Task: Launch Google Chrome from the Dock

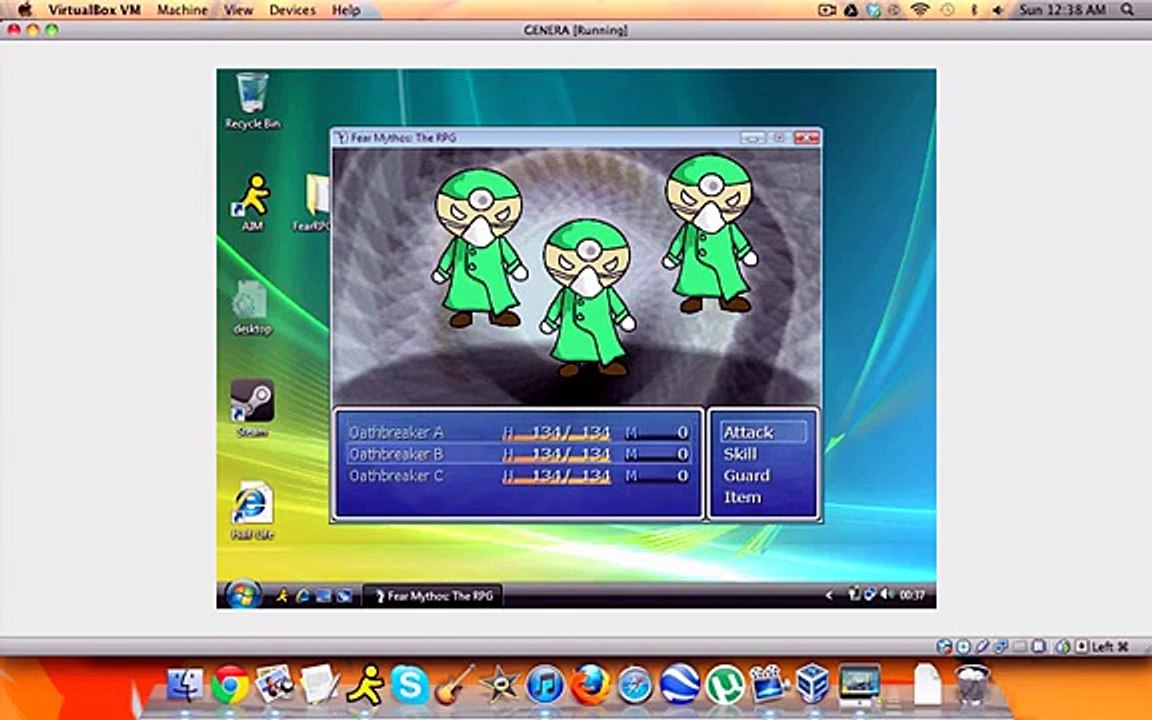Action: pyautogui.click(x=230, y=685)
